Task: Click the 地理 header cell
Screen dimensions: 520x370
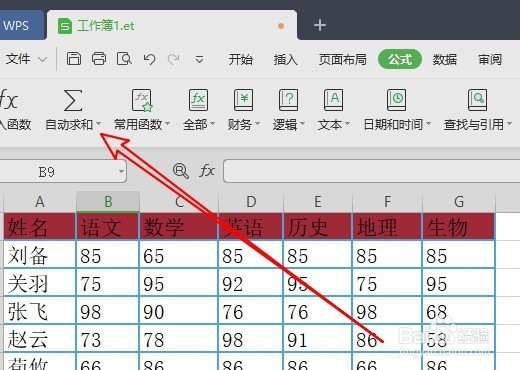Action: click(x=387, y=227)
